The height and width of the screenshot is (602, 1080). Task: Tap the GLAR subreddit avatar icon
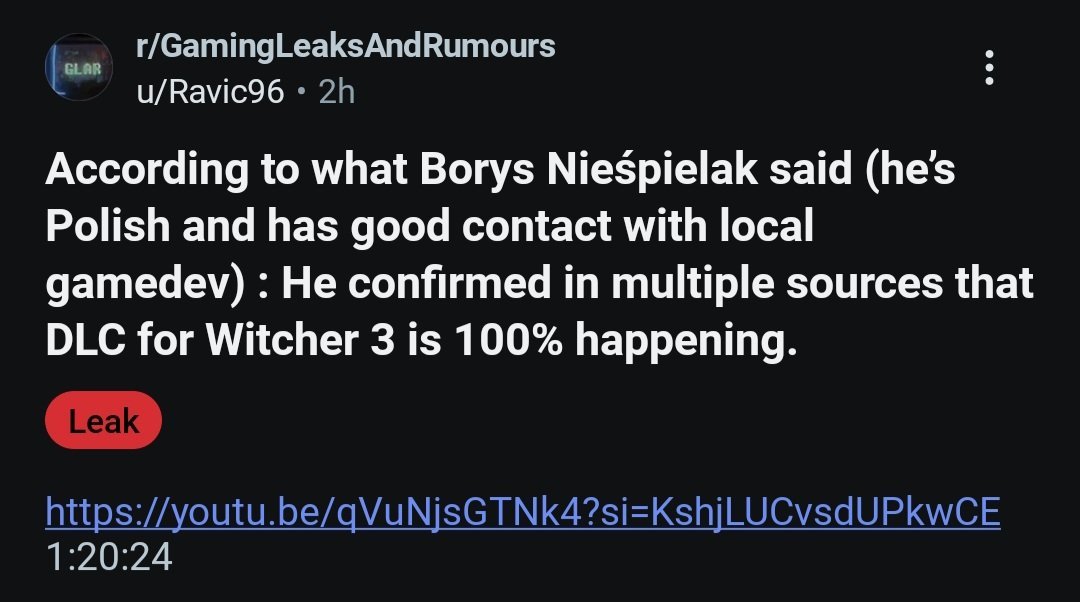[x=78, y=68]
